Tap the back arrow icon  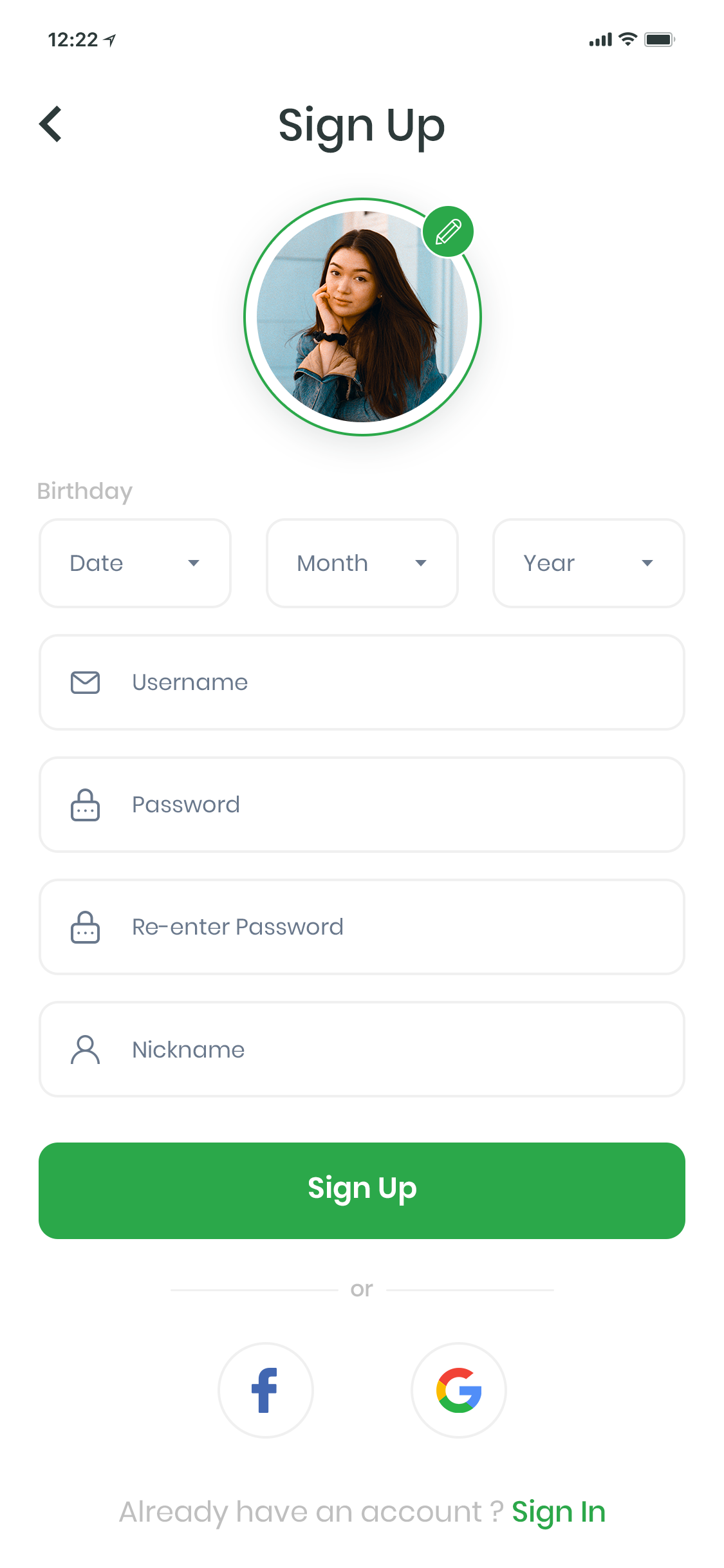50,124
